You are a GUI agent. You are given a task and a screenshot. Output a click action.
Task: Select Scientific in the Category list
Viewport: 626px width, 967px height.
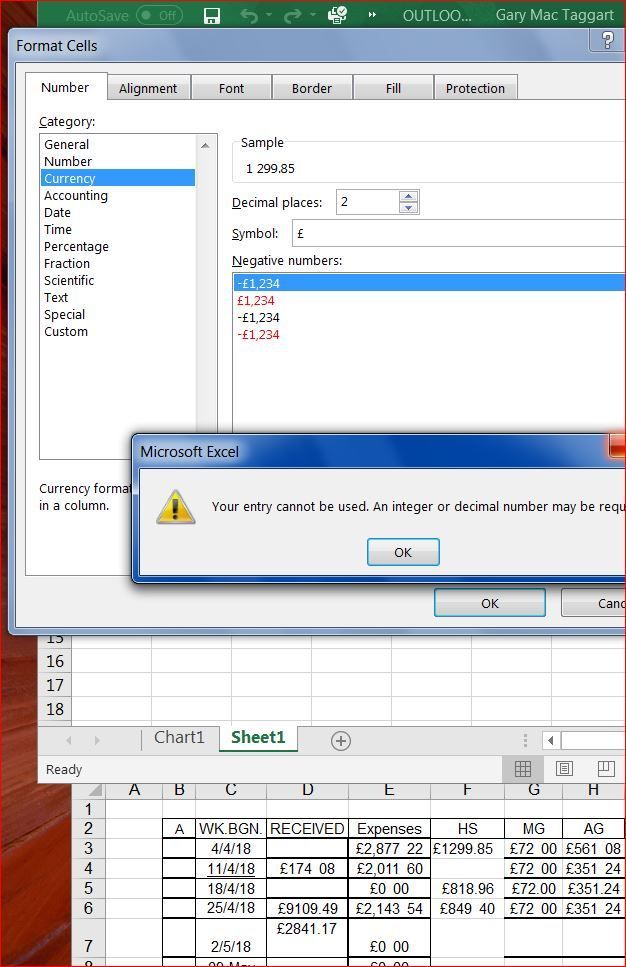118,281
